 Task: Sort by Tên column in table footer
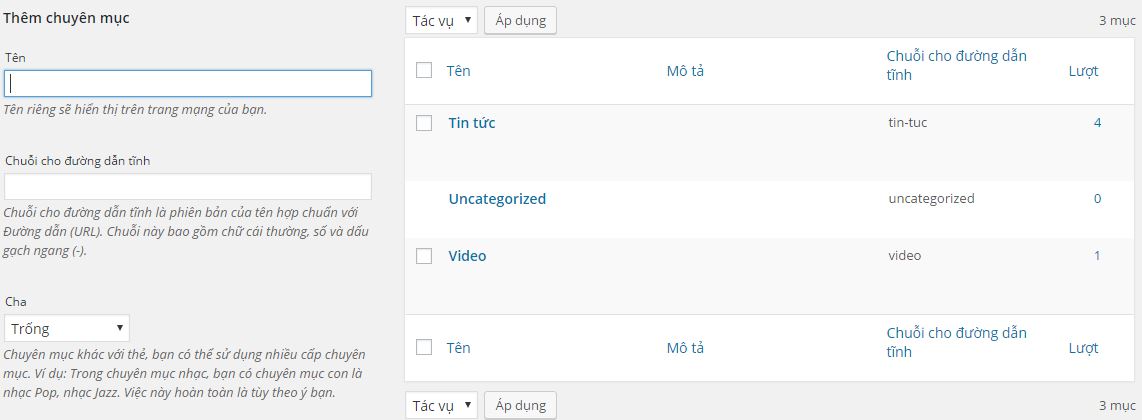tap(458, 348)
